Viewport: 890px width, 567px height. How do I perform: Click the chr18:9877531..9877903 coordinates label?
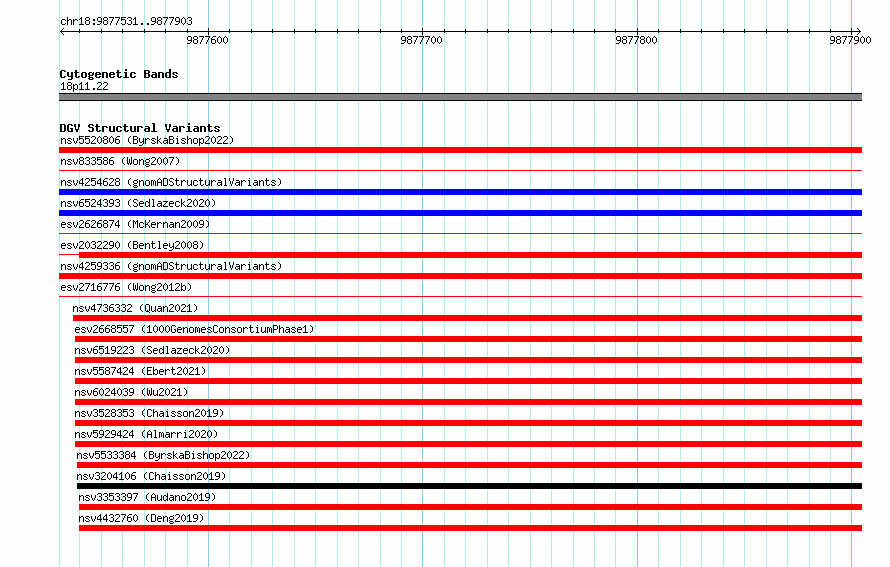pos(127,21)
